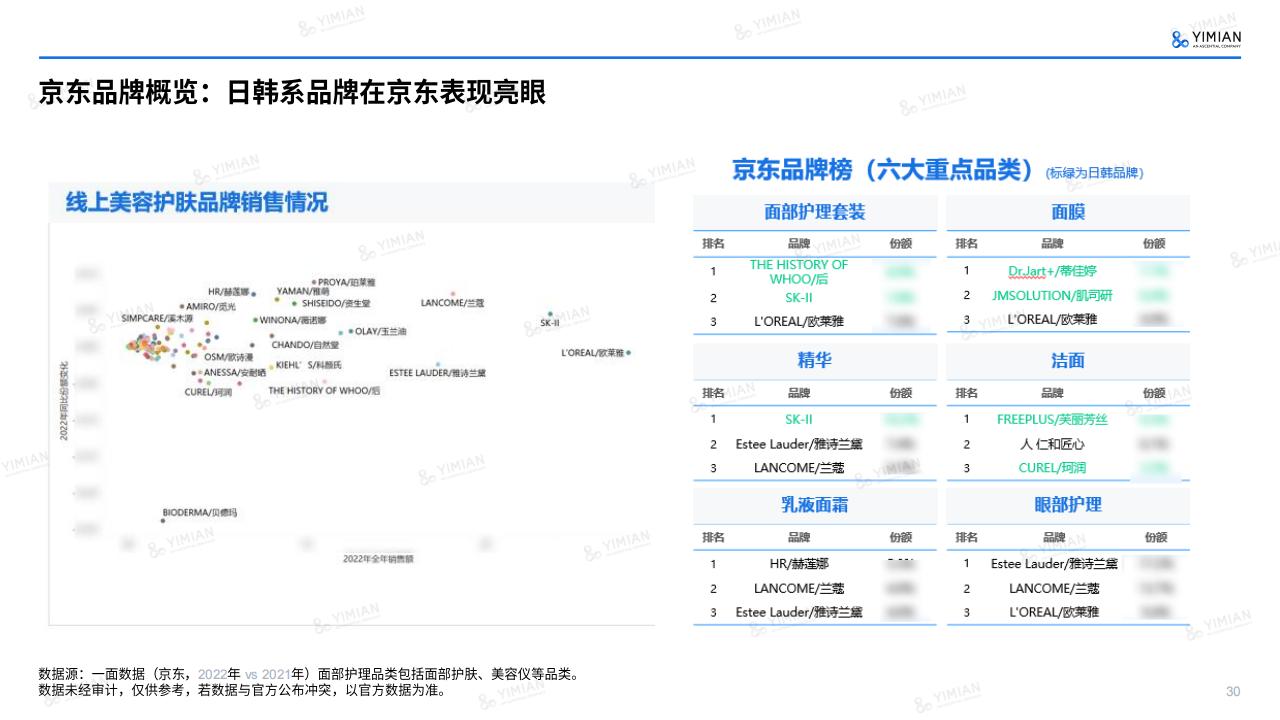Click the YIMIAN logo in the top corner
1280x720 pixels.
click(x=1205, y=39)
